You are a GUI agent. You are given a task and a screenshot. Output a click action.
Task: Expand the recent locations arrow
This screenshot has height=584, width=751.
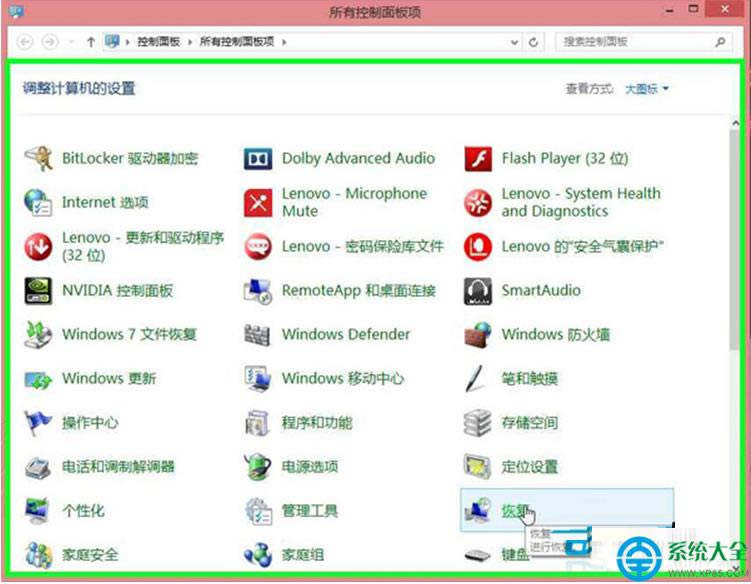(71, 42)
